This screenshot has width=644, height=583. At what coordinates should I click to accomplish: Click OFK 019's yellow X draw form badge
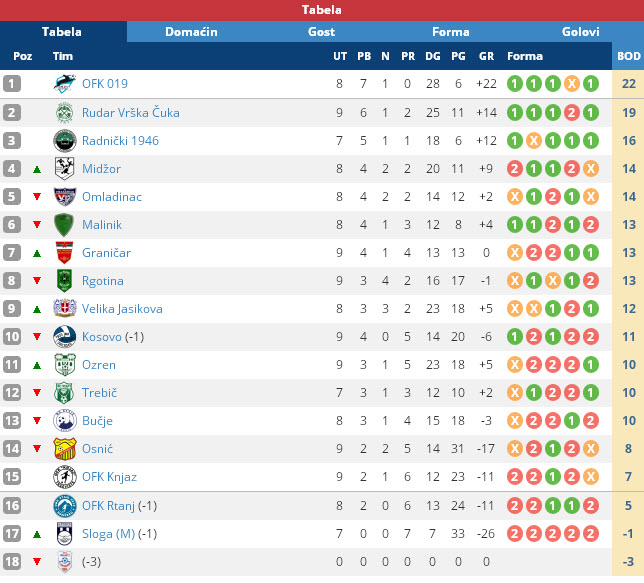[571, 84]
